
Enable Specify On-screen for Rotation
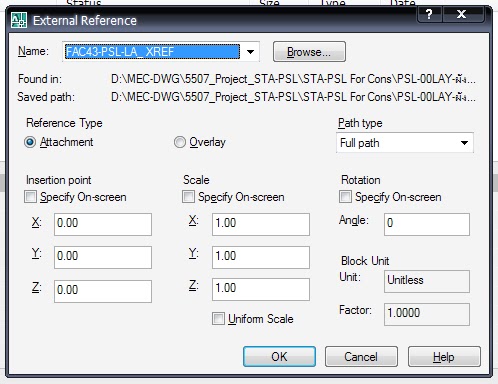point(345,197)
